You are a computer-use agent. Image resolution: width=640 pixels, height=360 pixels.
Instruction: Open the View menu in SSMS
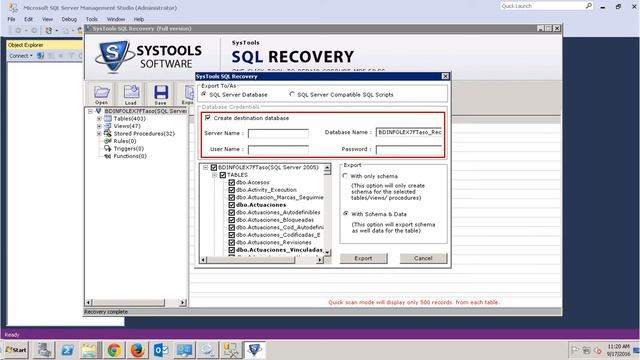coord(47,19)
